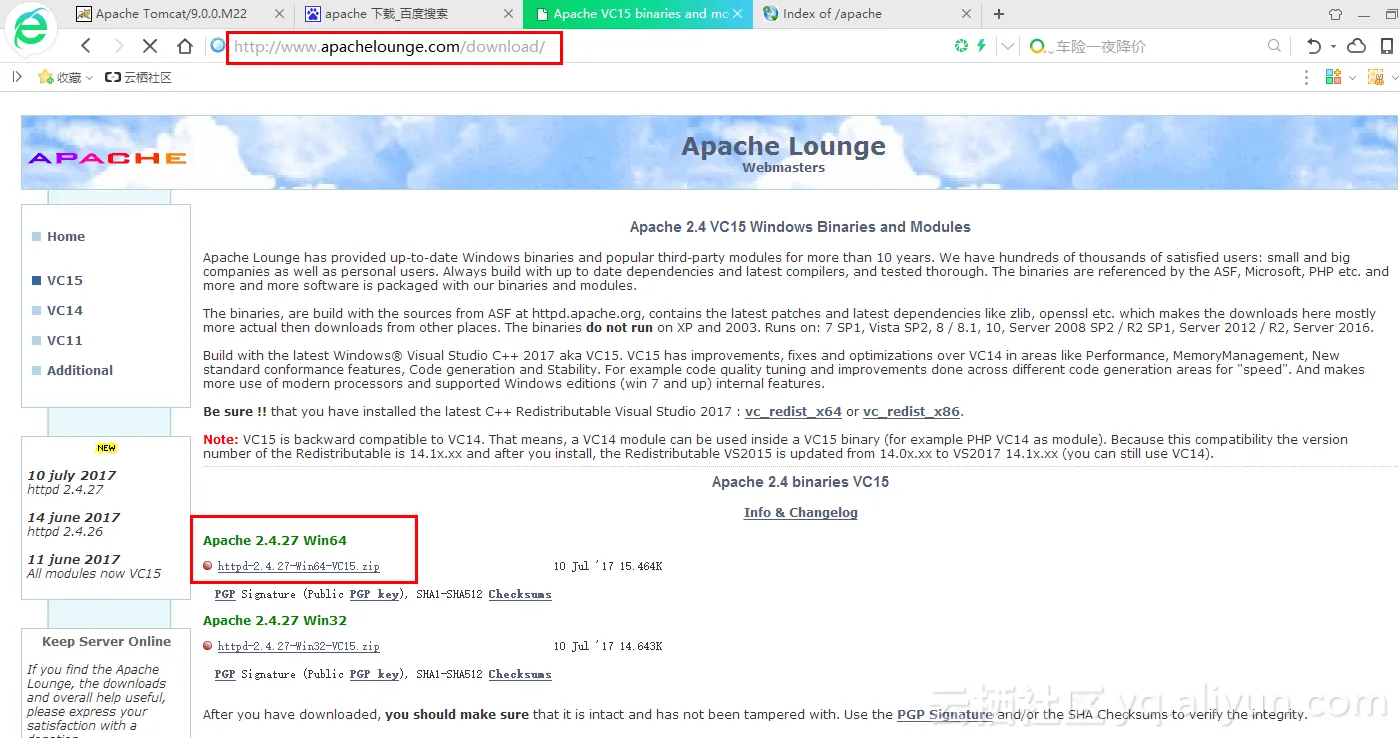Open the address bar dropdown arrow
The image size is (1400, 738).
coord(1008,46)
